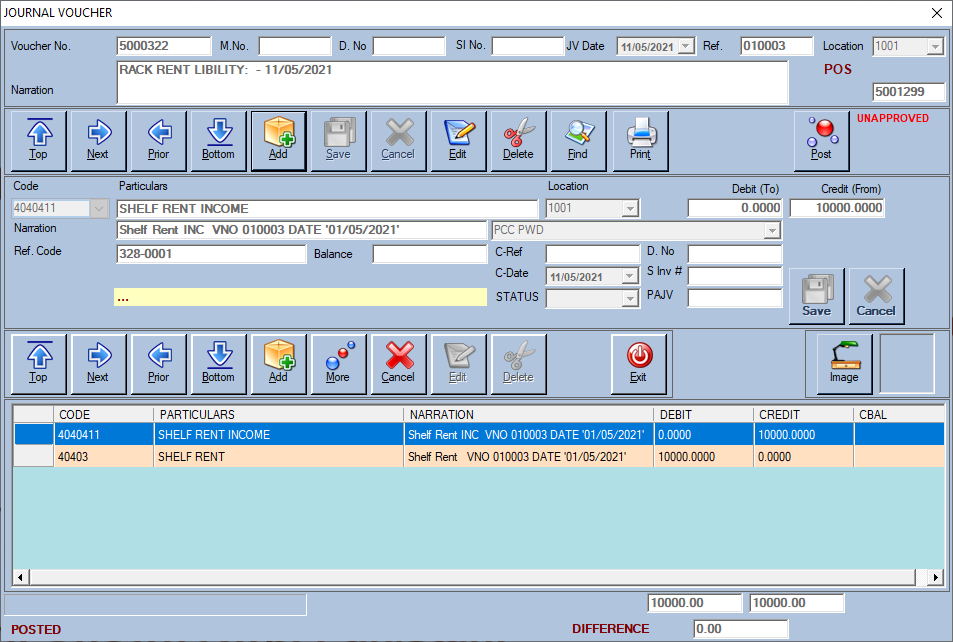
Task: Click the CREDIT column header
Action: [x=803, y=415]
